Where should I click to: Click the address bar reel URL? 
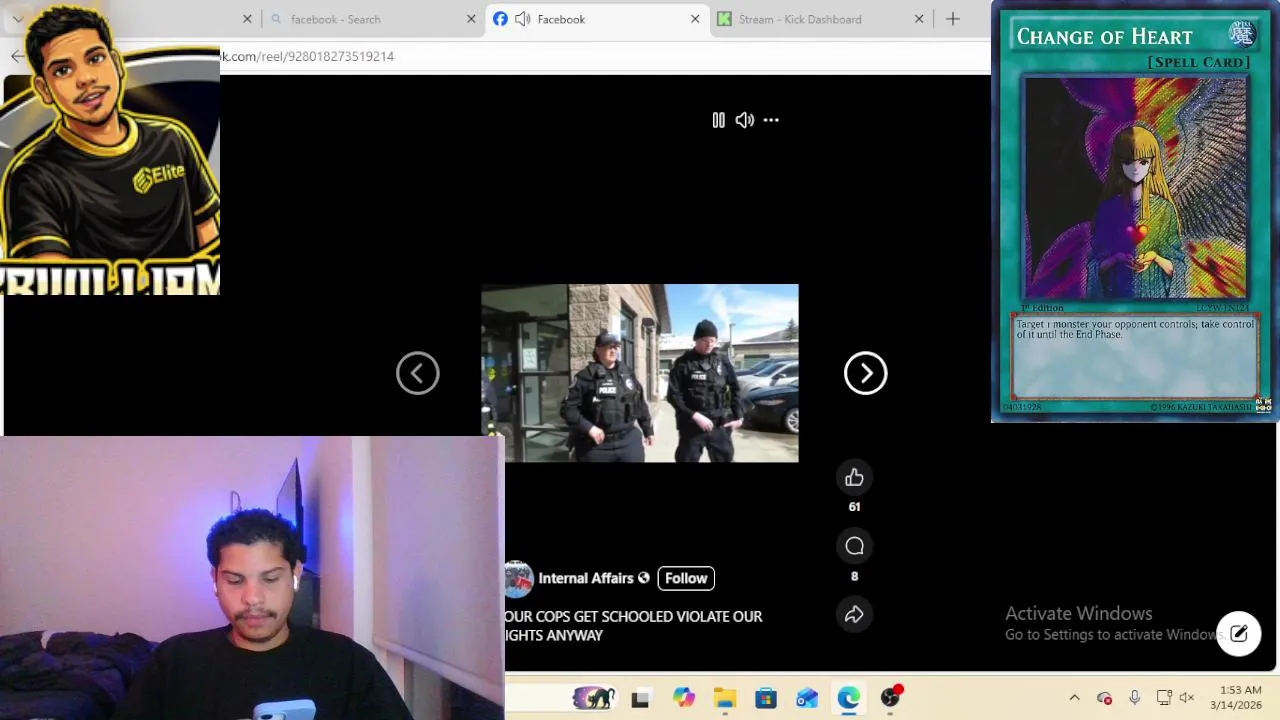308,56
